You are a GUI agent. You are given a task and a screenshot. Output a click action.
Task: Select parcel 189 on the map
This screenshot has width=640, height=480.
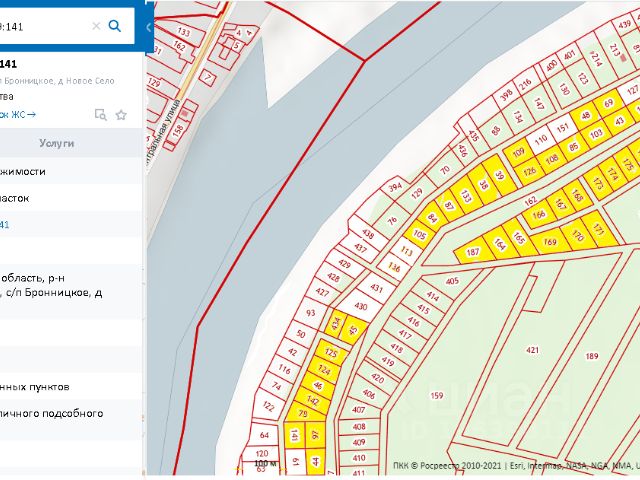tap(592, 356)
